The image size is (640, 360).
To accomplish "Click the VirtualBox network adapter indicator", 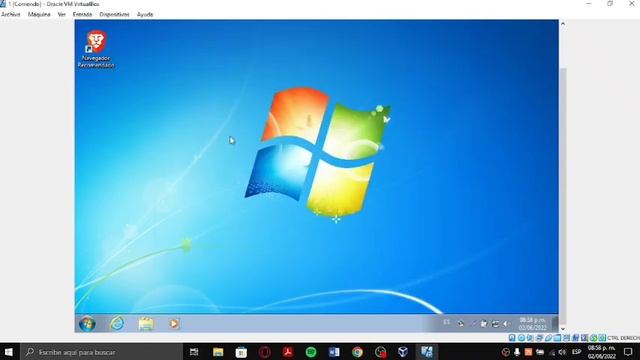I will (x=539, y=338).
